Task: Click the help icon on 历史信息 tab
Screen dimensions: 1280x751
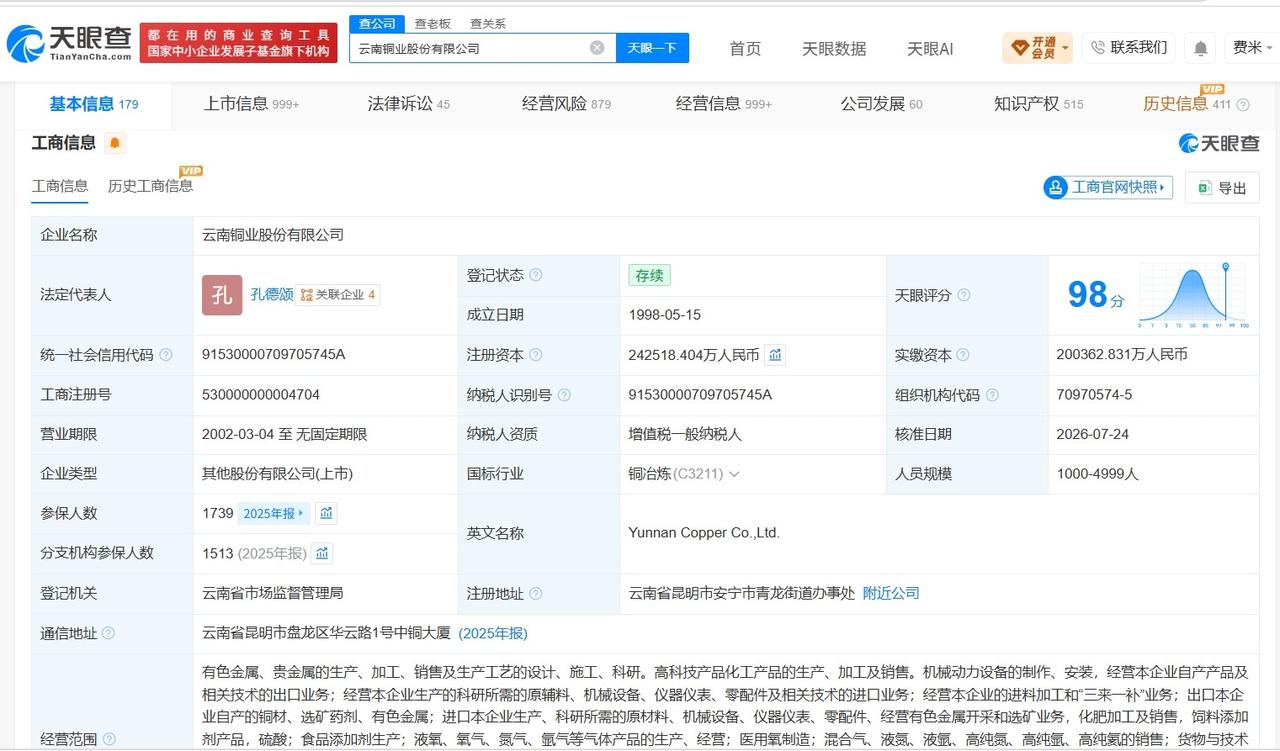Action: coord(1243,105)
